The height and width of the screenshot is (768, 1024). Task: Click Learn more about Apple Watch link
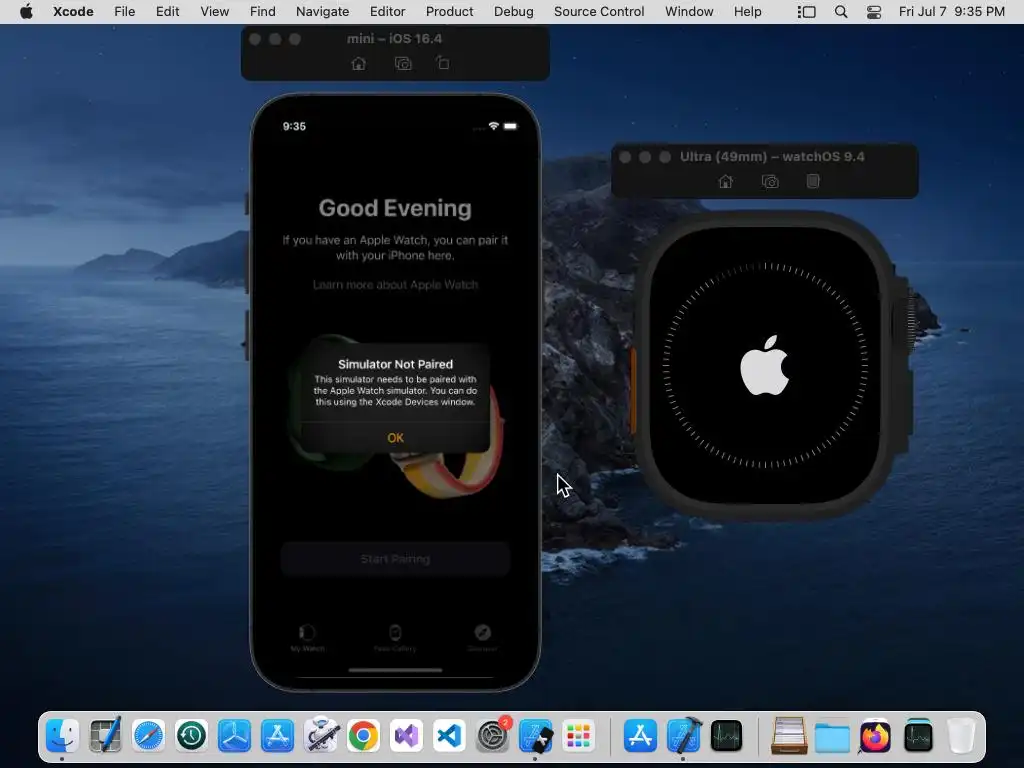[395, 285]
